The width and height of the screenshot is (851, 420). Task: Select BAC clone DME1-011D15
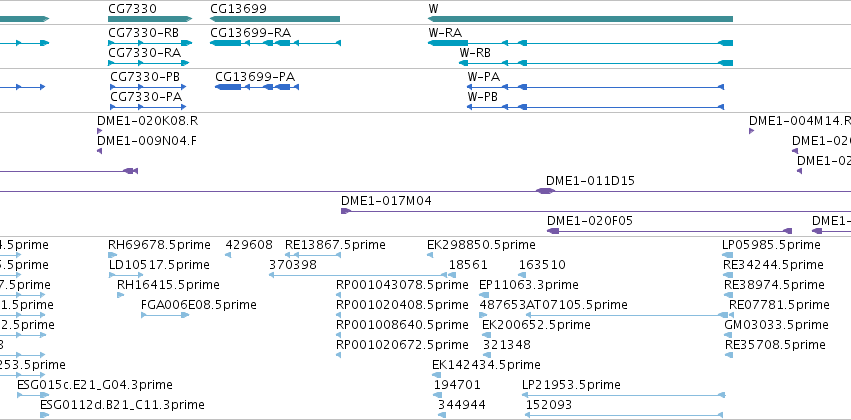click(545, 191)
